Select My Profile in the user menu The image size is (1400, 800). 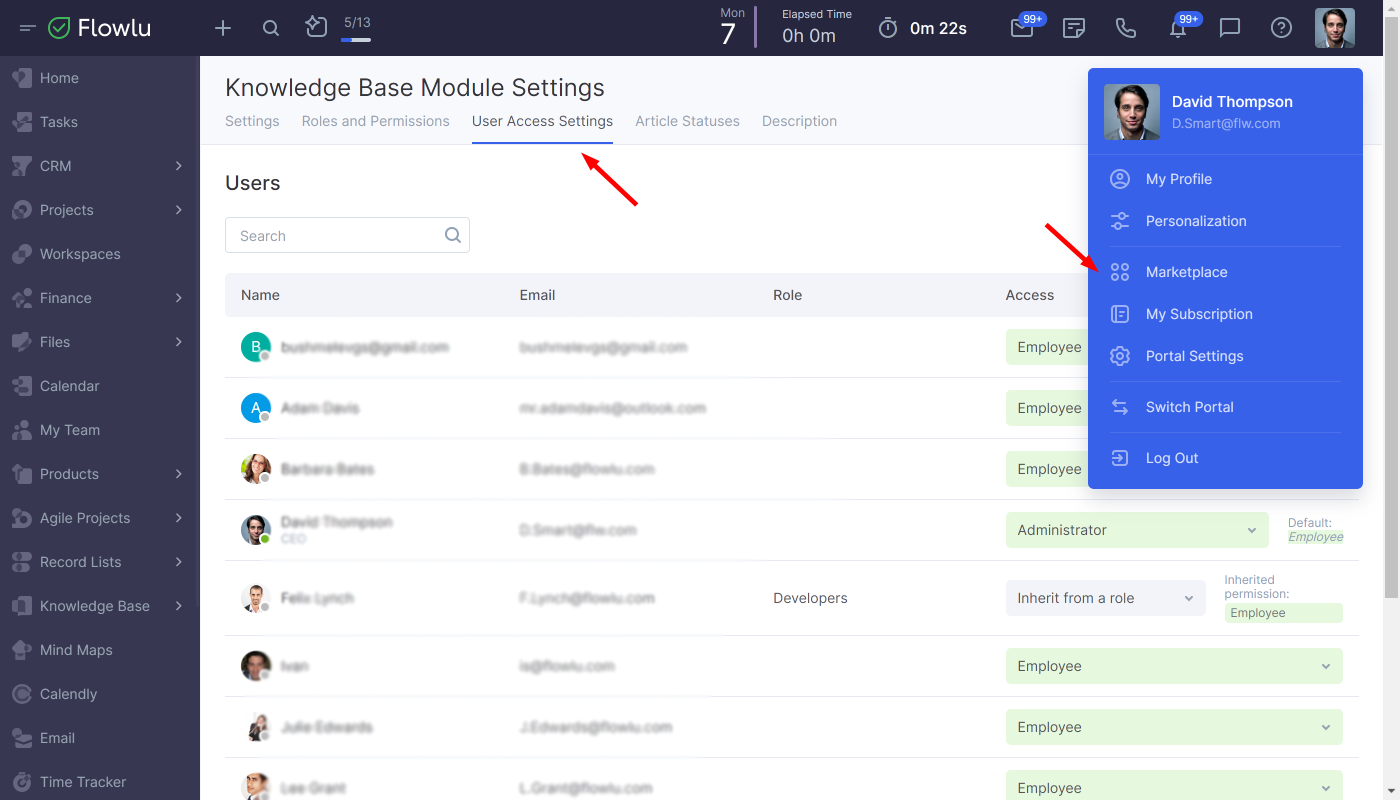pyautogui.click(x=1179, y=179)
